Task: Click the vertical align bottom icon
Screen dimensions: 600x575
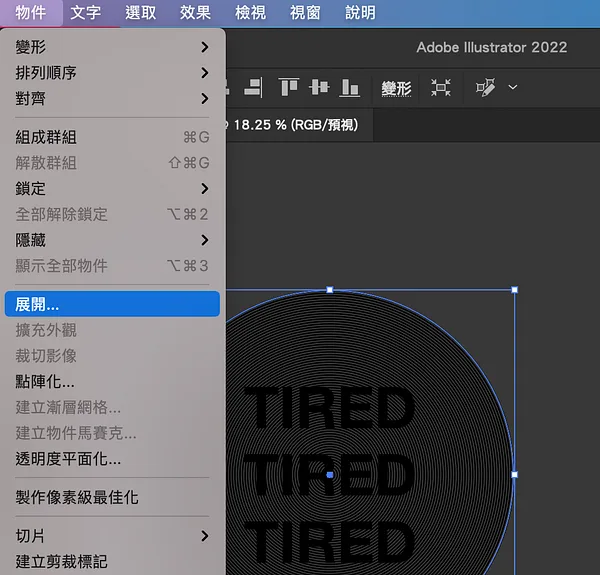Action: click(349, 88)
